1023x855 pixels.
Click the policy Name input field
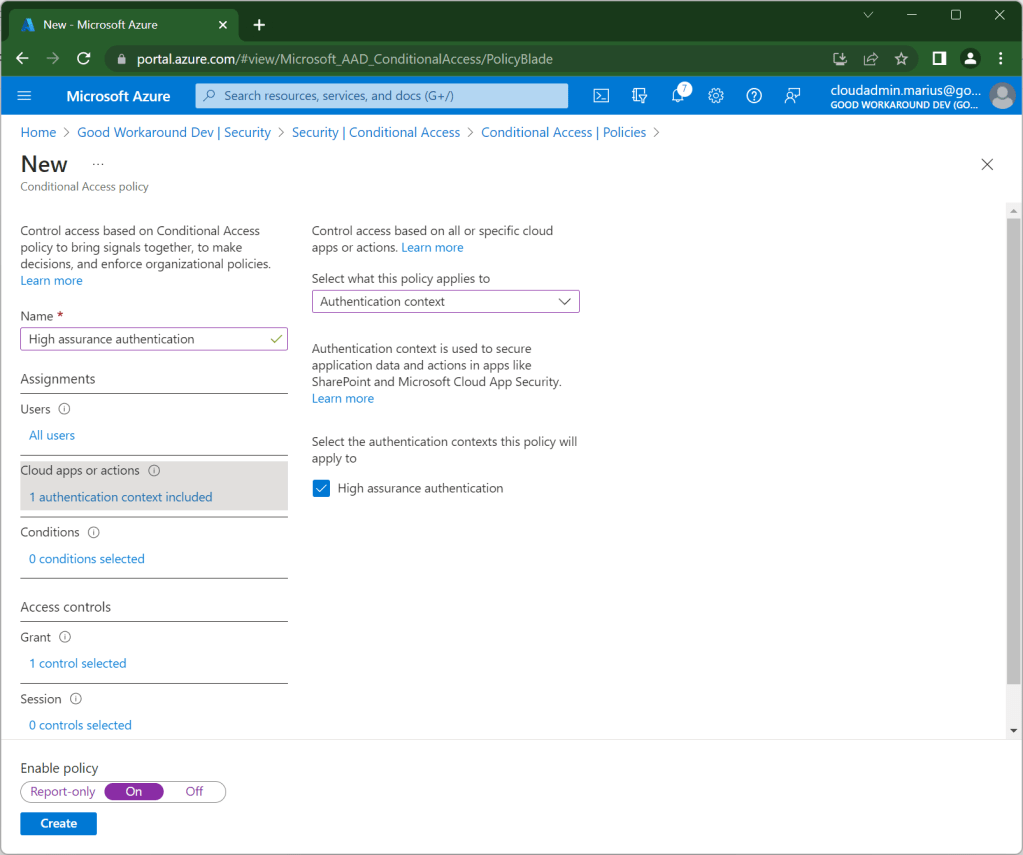click(x=145, y=339)
